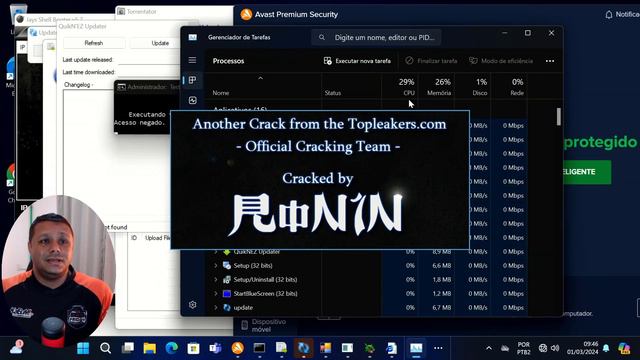
Task: Open File Explorer from the taskbar
Action: pos(150,348)
